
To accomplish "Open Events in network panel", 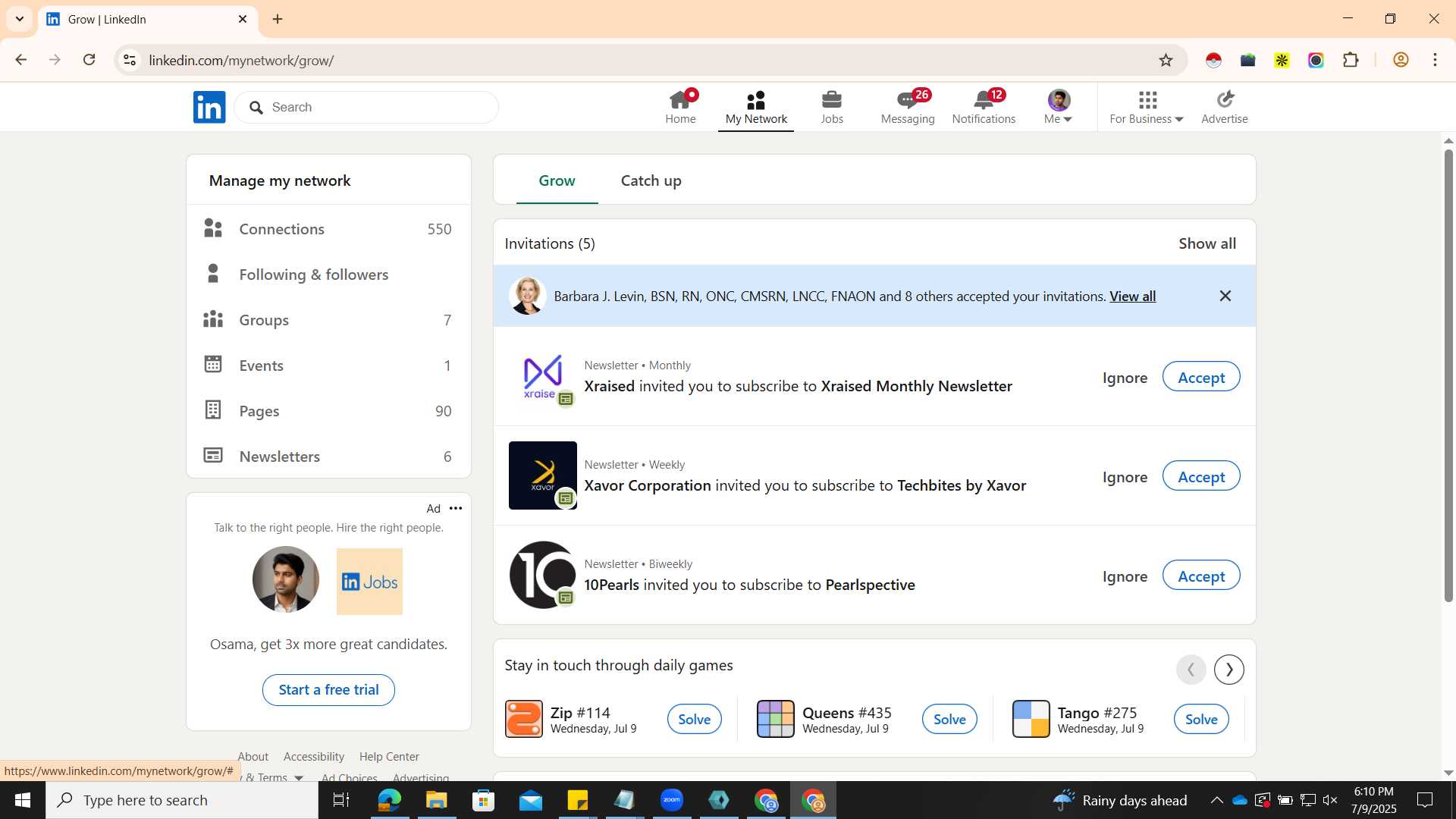I will 328,366.
